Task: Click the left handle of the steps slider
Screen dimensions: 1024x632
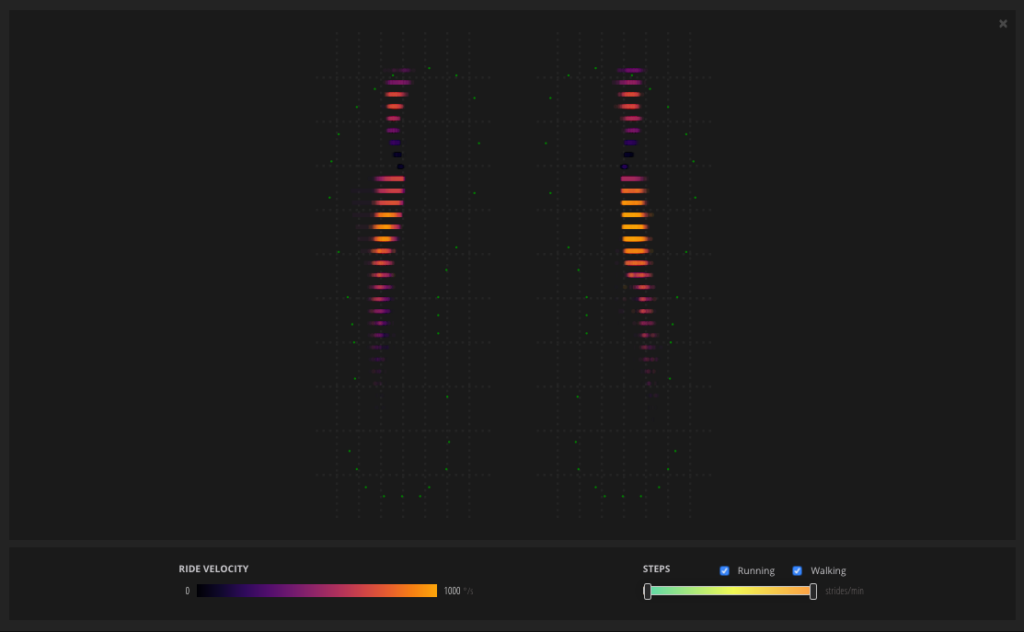Action: [x=647, y=592]
